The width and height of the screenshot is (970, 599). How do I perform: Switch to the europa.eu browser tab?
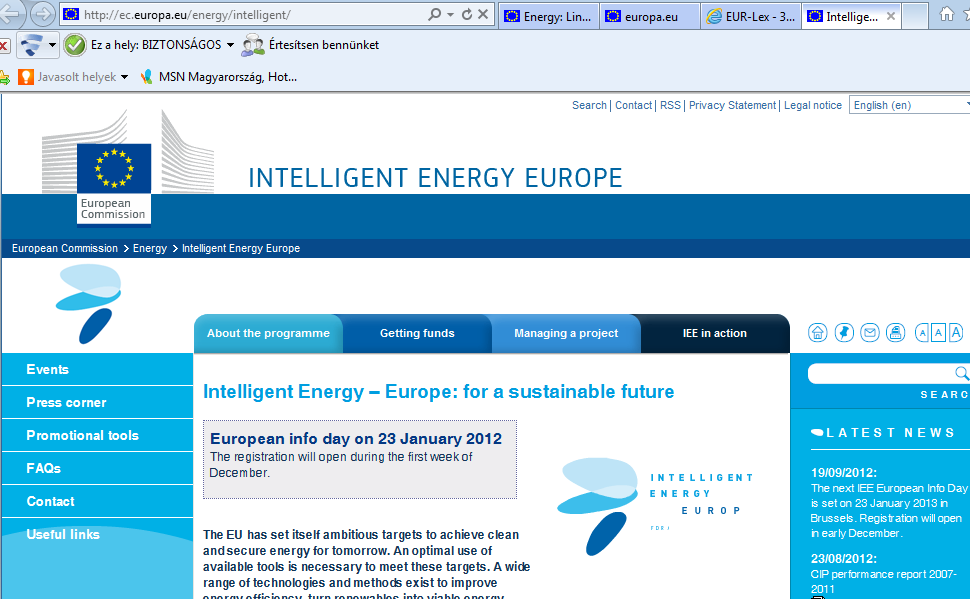pos(650,17)
